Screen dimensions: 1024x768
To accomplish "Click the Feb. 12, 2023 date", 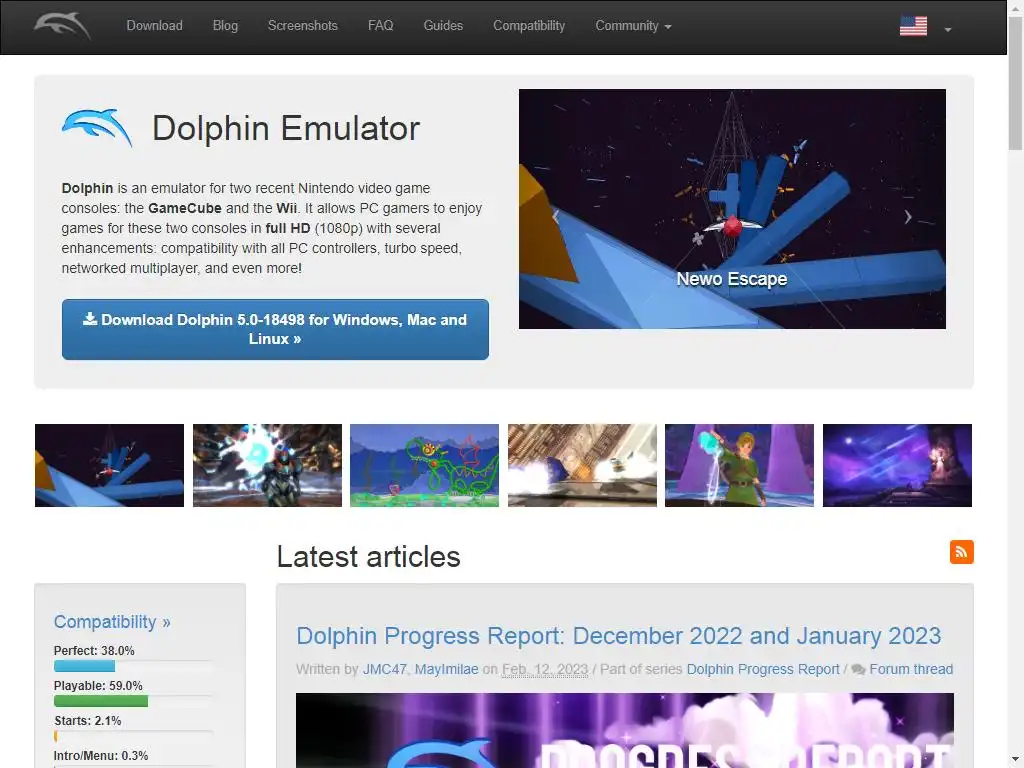I will coord(545,669).
